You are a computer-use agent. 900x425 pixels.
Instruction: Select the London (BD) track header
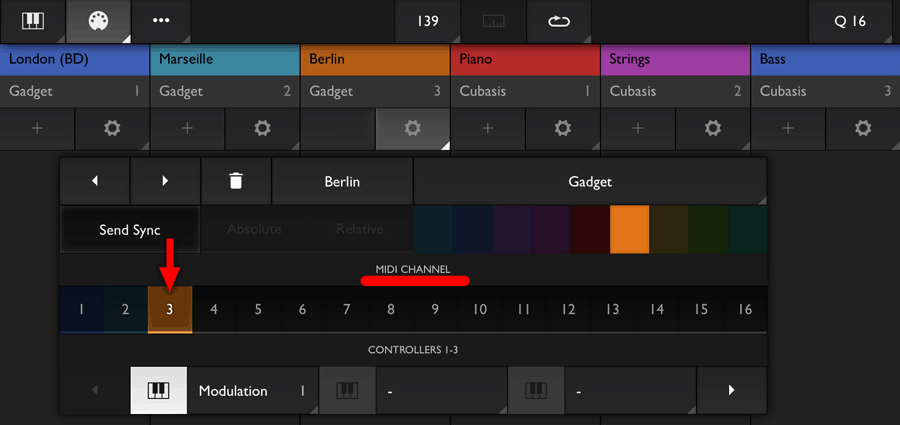pos(75,60)
